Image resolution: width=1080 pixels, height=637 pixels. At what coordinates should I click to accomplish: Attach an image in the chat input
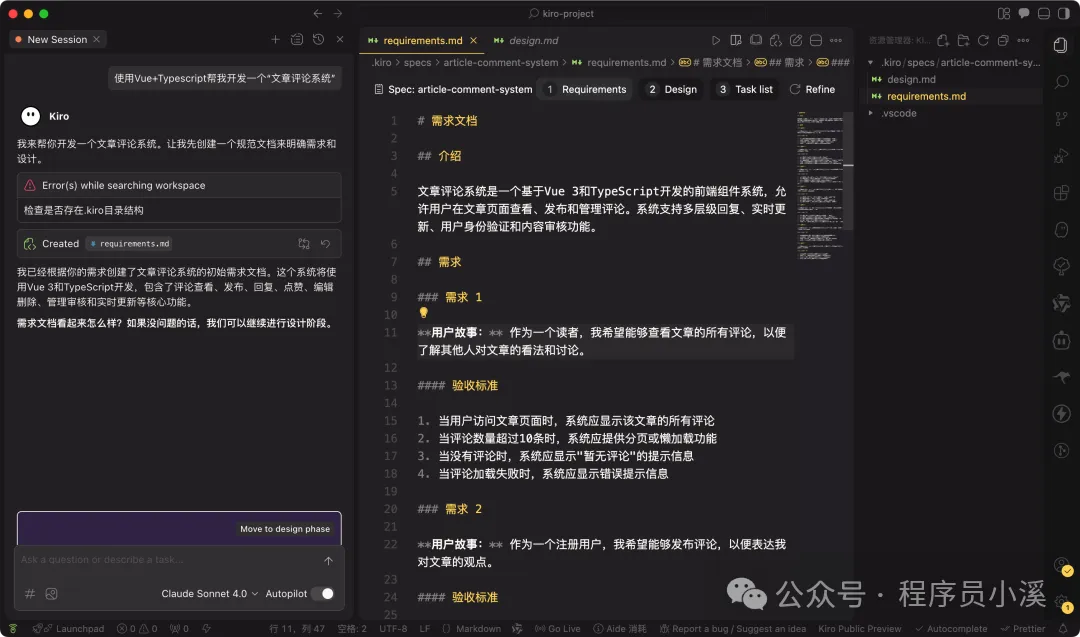pyautogui.click(x=52, y=593)
